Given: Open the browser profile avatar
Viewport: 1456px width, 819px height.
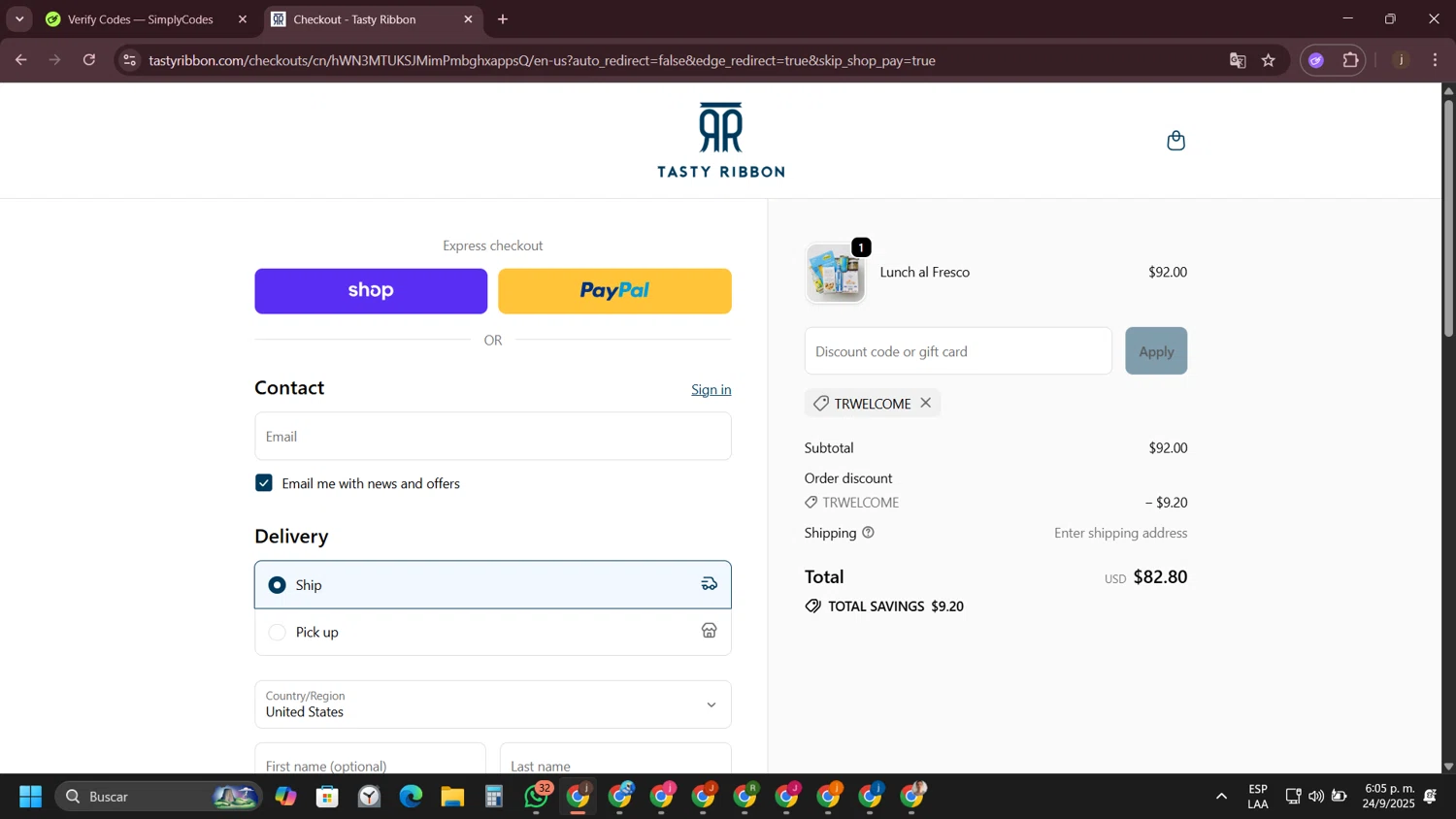Looking at the screenshot, I should [1401, 60].
